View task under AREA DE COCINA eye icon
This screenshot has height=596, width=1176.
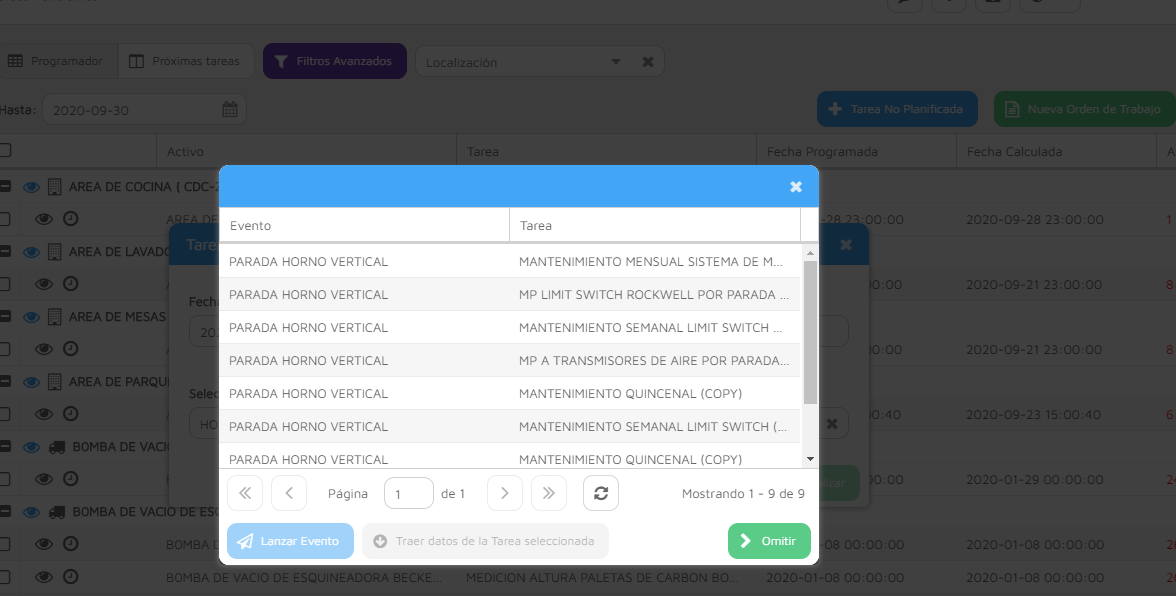point(44,219)
